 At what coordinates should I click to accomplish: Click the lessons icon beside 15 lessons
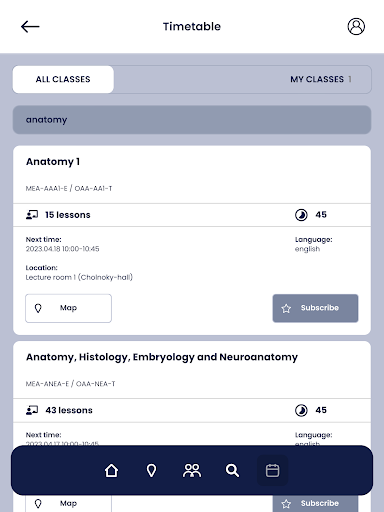(x=32, y=215)
